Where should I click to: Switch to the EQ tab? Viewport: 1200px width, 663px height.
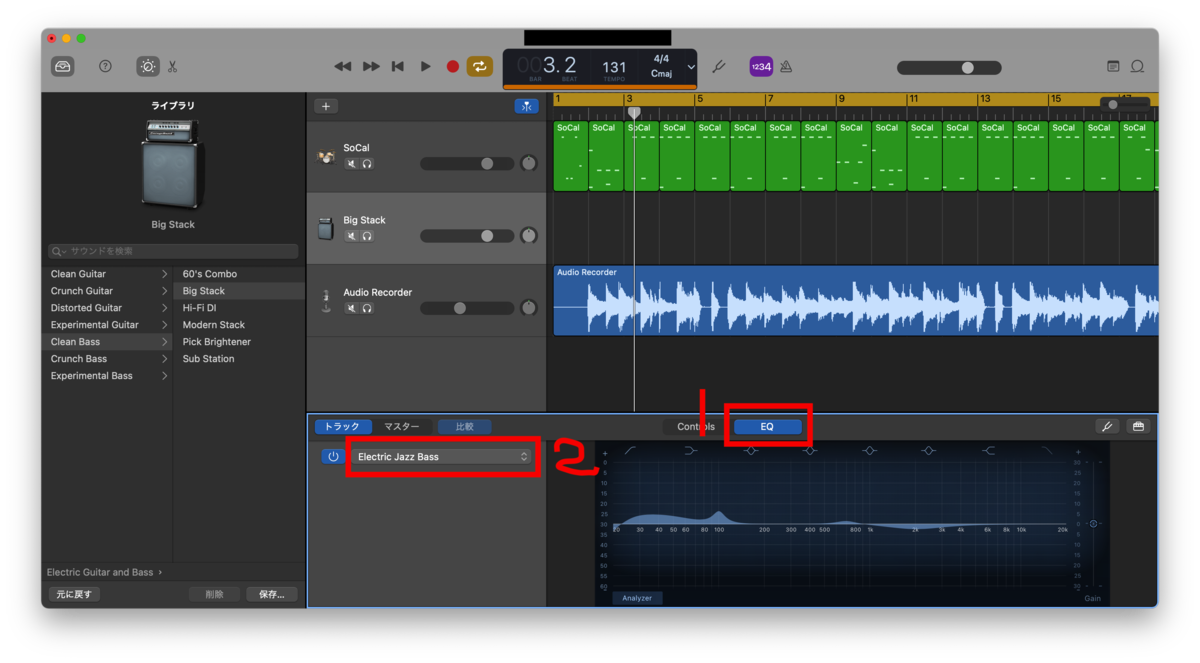(x=767, y=427)
